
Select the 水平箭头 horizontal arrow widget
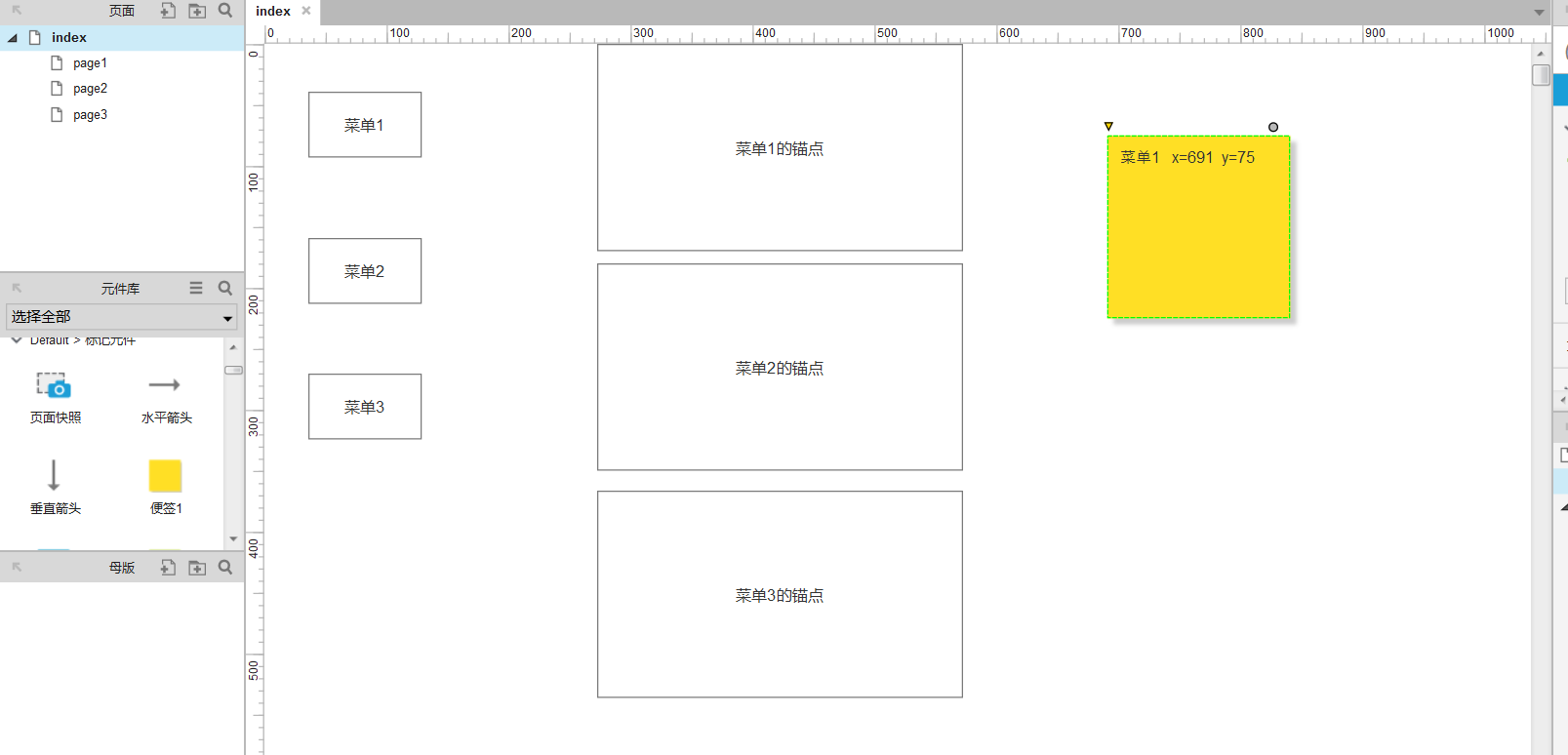pyautogui.click(x=166, y=396)
